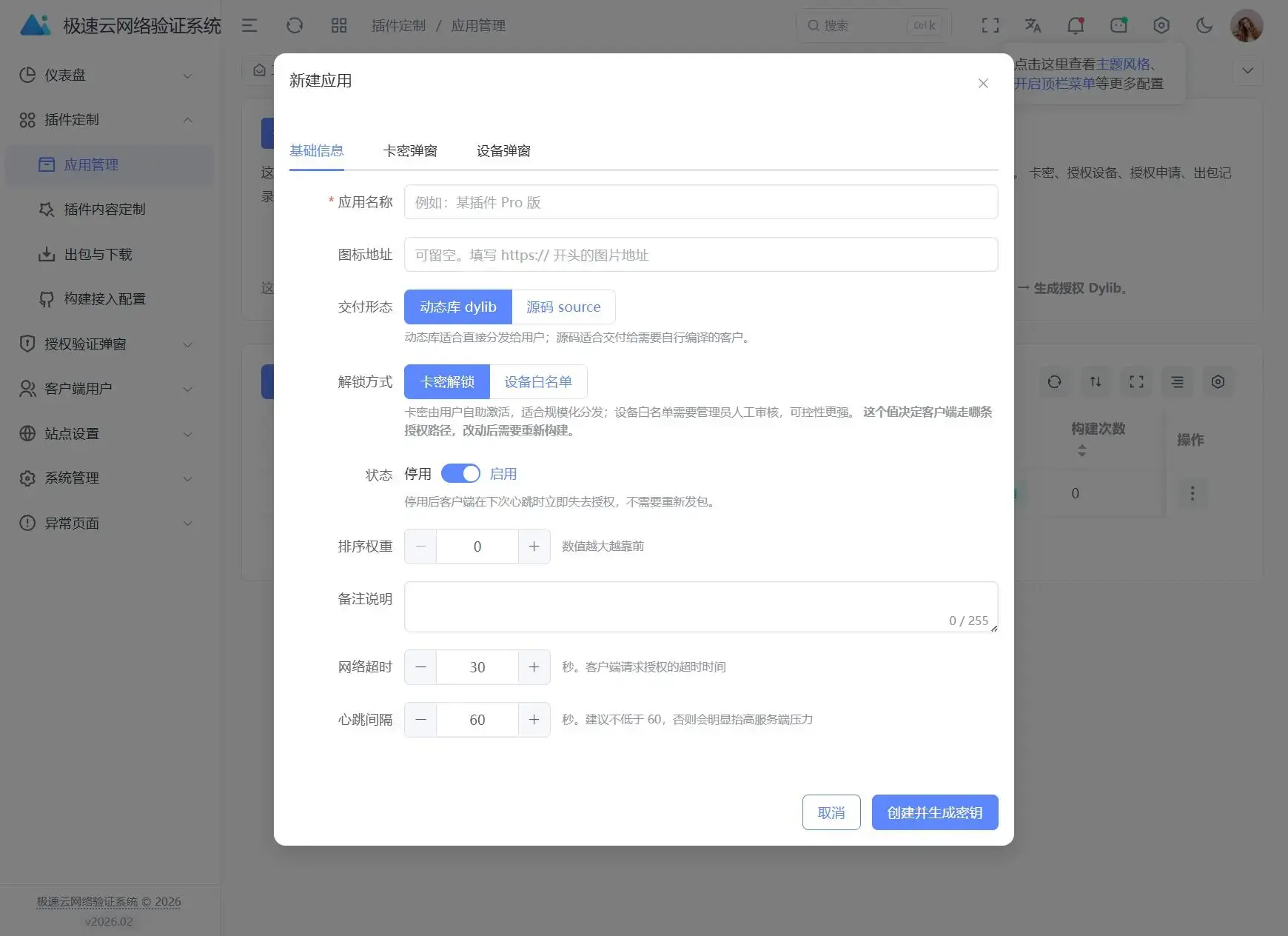
Task: Close the 新建应用 dialog
Action: tap(983, 83)
